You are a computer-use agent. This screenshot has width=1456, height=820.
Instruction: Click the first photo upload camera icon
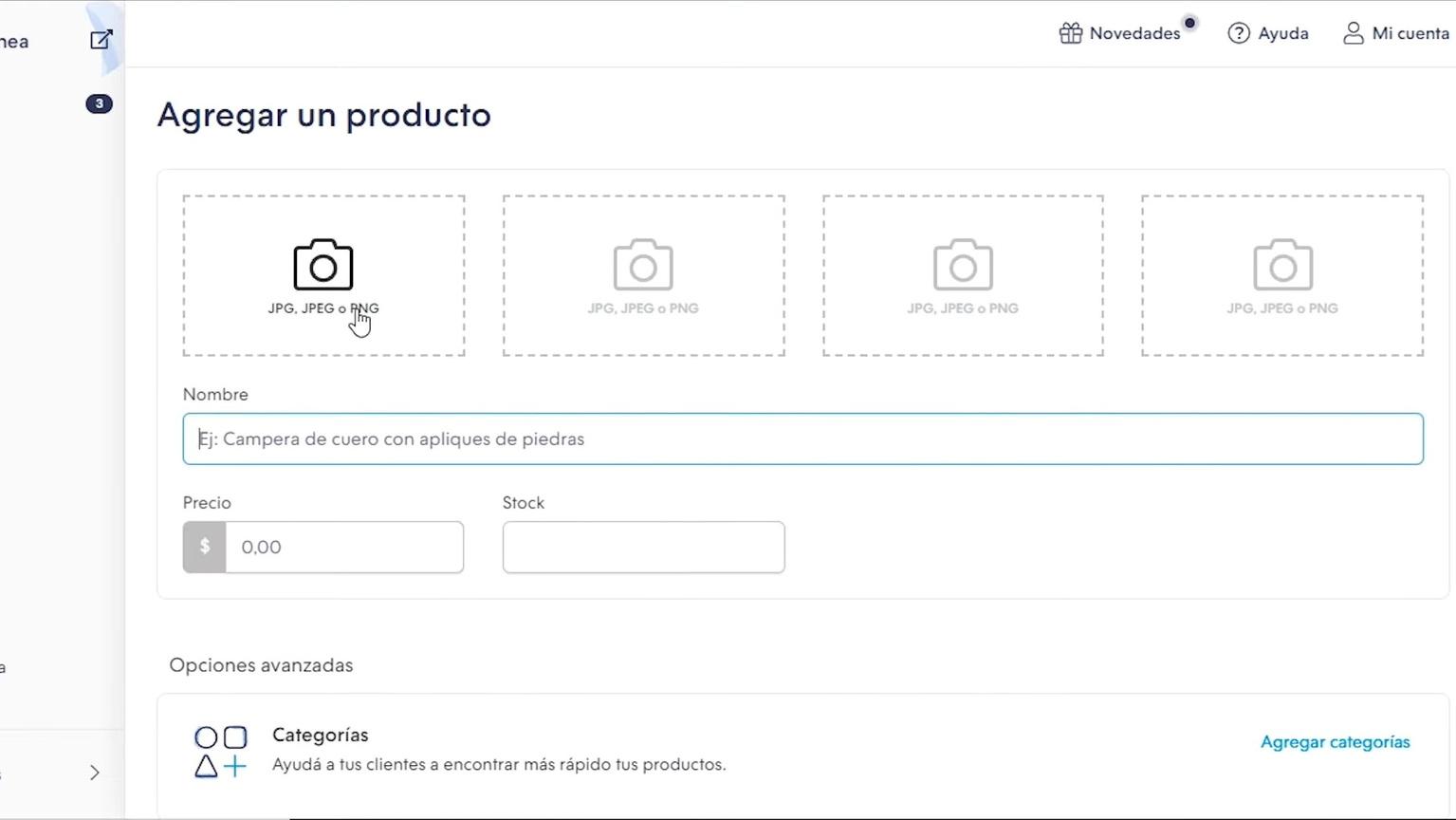pos(323,265)
